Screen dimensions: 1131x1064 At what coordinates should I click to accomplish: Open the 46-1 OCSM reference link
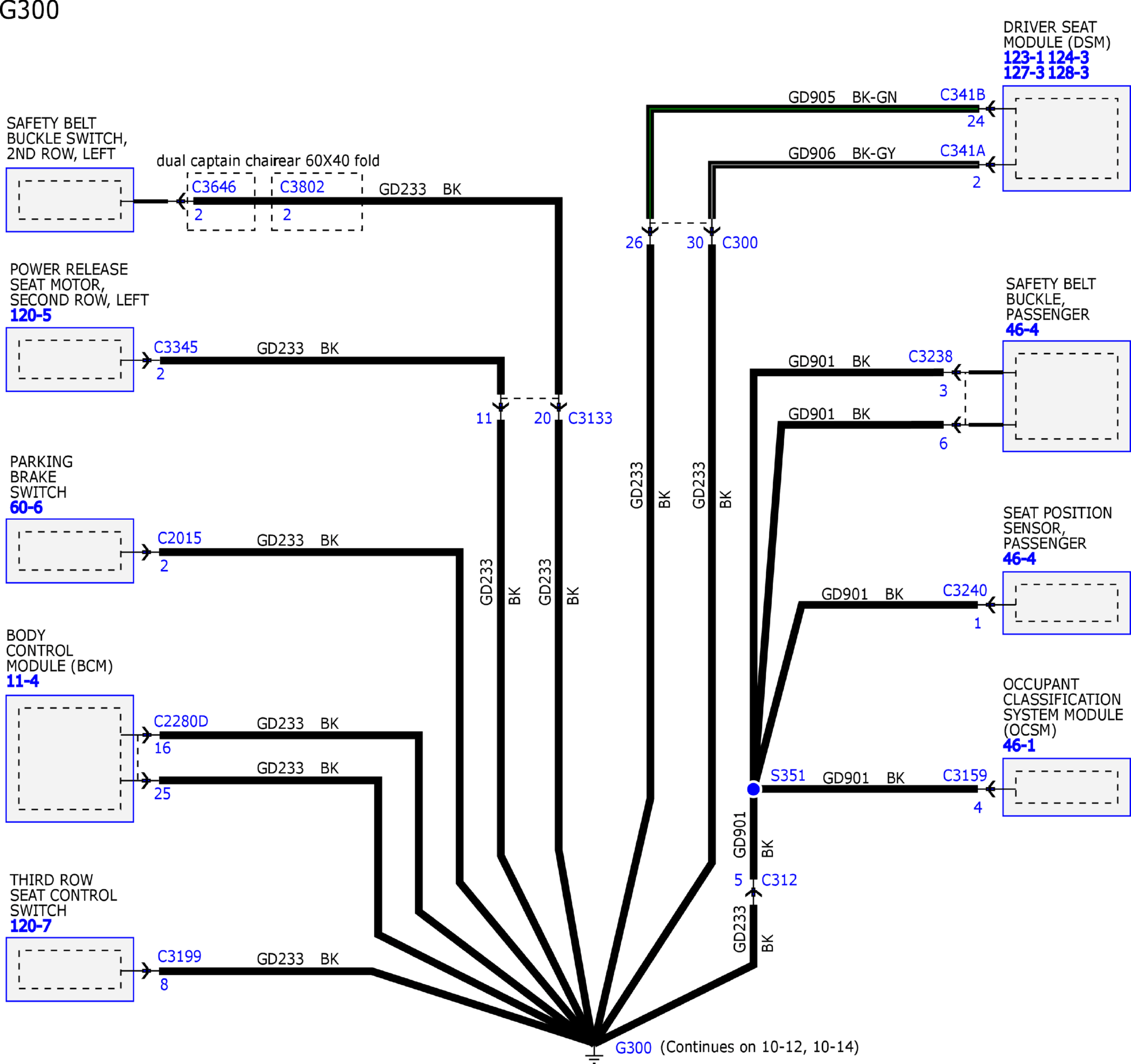tap(1019, 745)
